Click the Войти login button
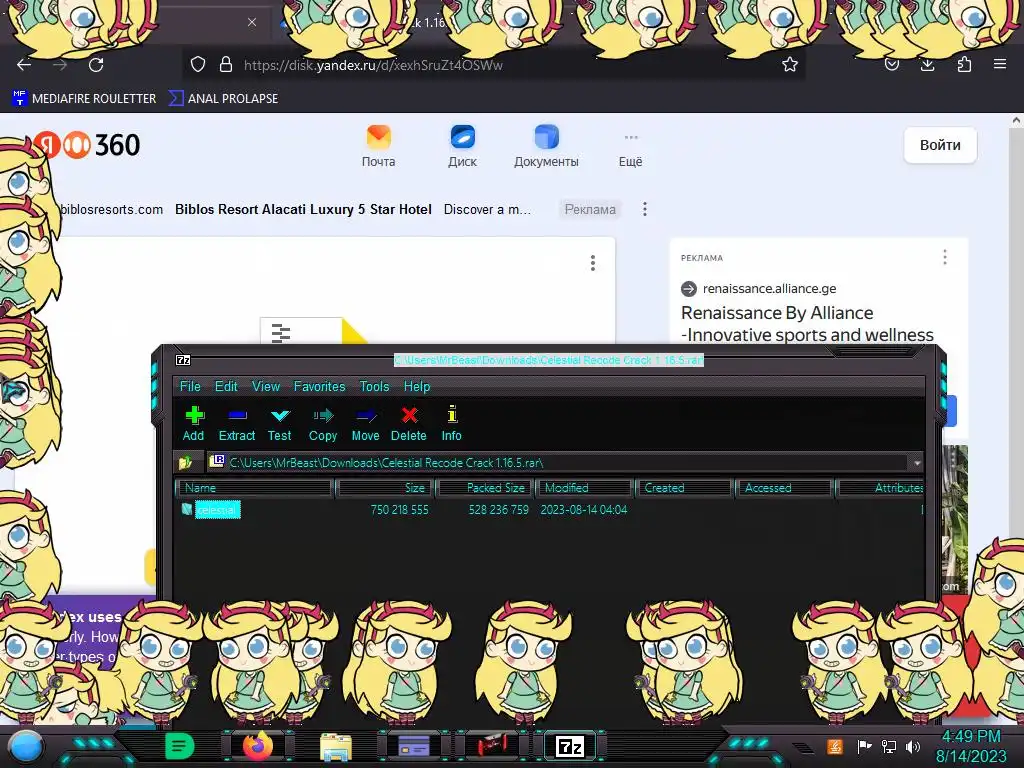 940,145
